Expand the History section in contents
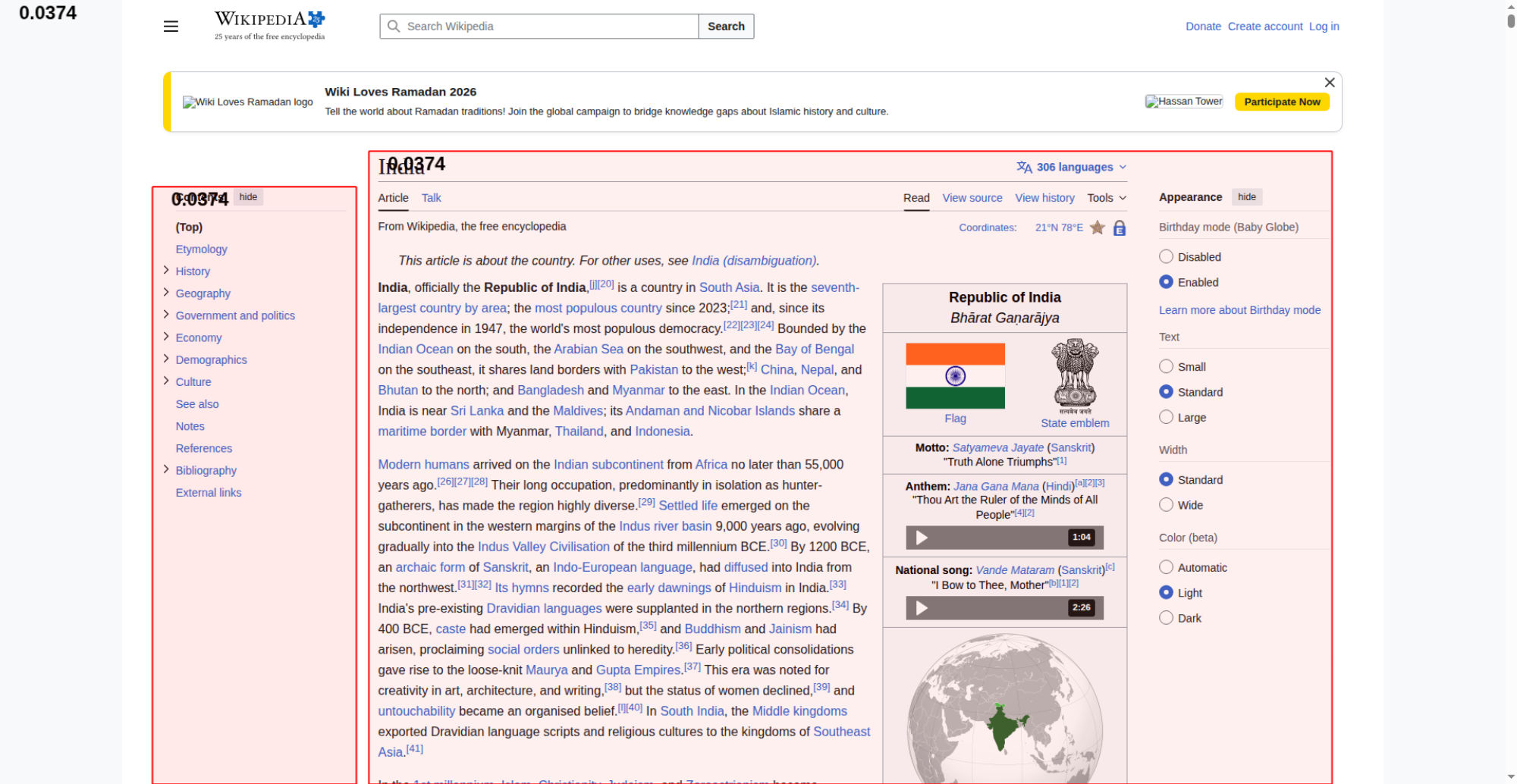 coord(166,271)
